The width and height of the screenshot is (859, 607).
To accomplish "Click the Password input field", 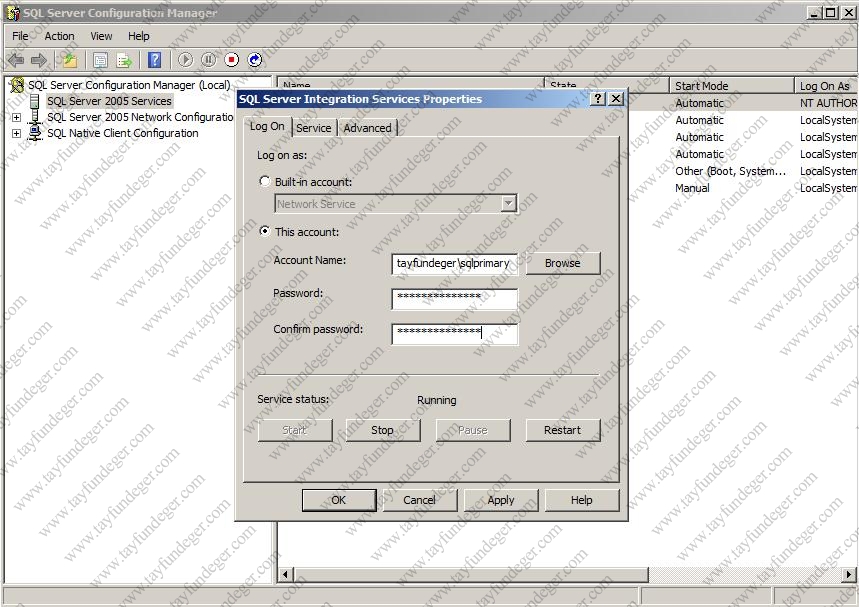I will coord(455,299).
